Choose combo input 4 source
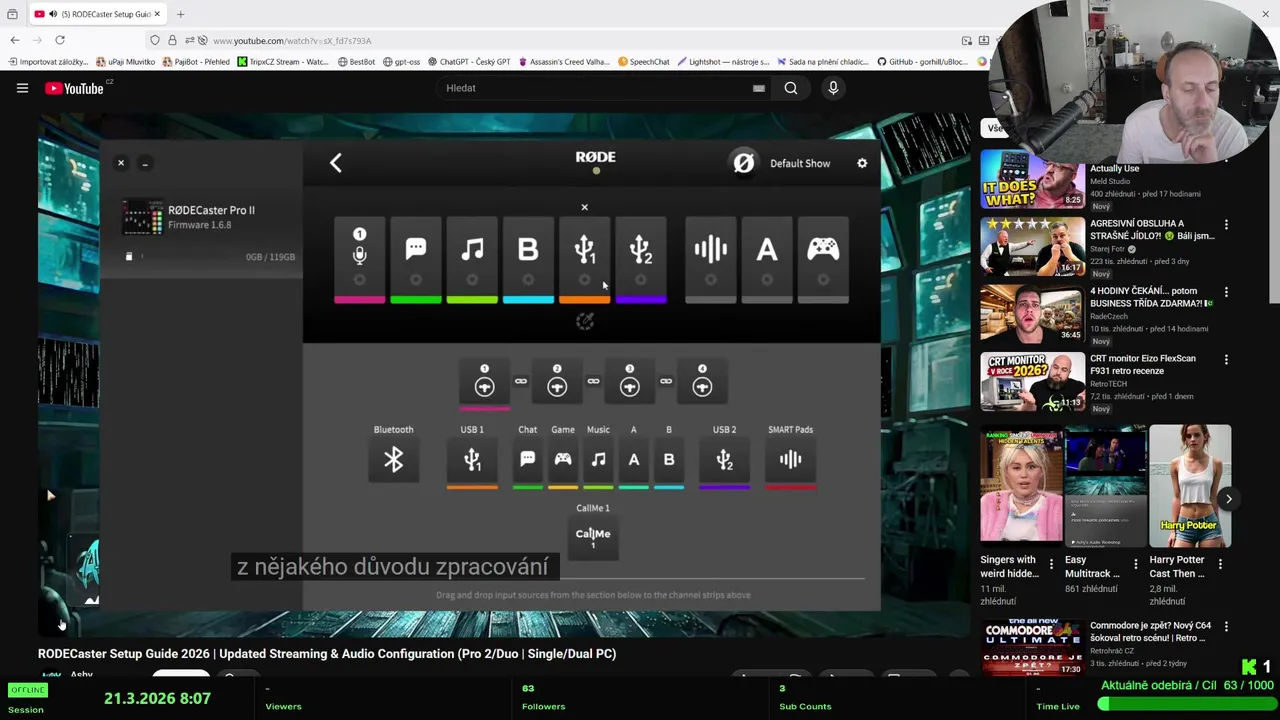This screenshot has height=720, width=1280. pos(702,384)
